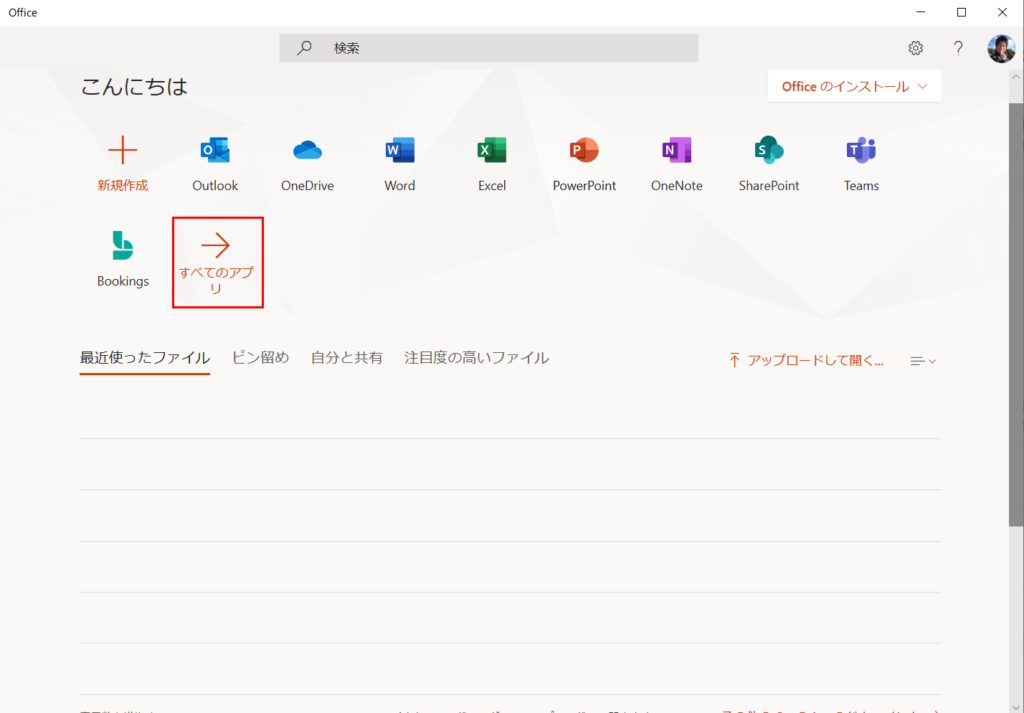Open the 注目度の高いファイル tab
1024x713 pixels.
477,358
